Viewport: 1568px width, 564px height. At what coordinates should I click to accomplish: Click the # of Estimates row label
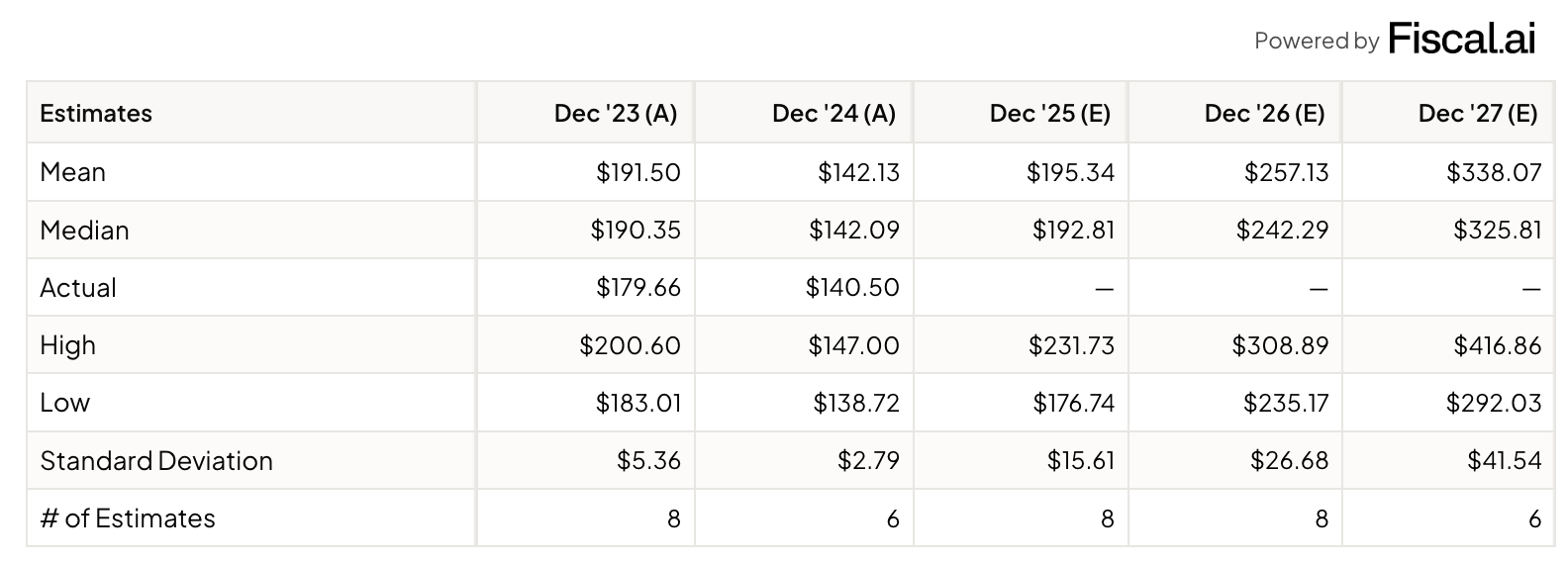pyautogui.click(x=127, y=518)
